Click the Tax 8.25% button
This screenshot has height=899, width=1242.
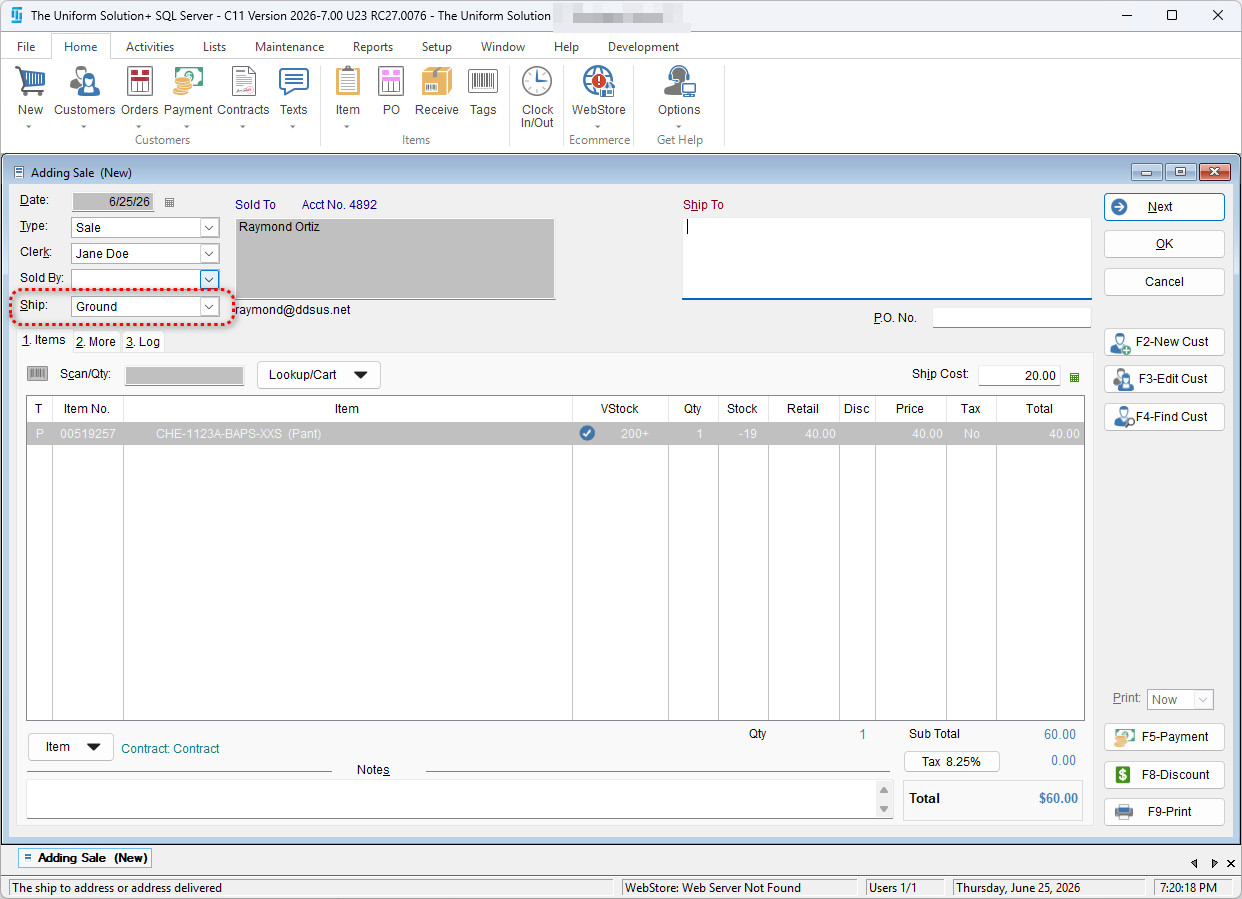click(x=951, y=762)
